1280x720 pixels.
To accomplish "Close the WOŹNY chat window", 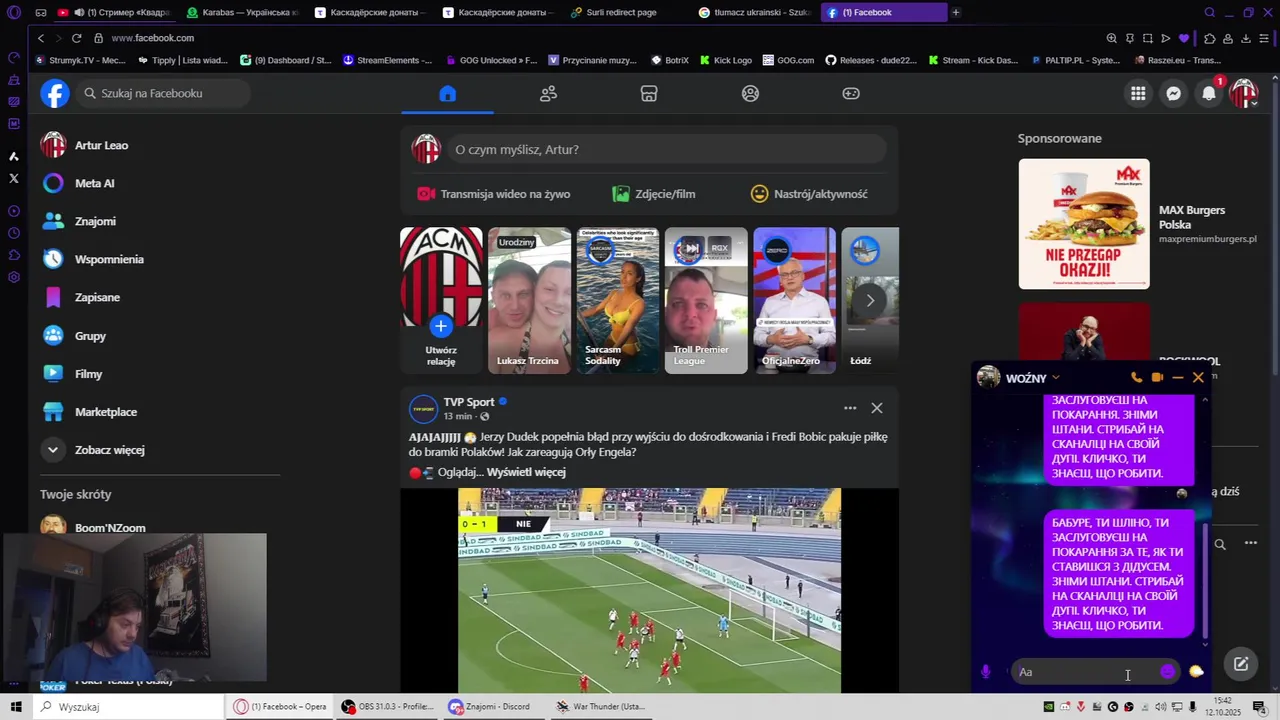I will coord(1198,378).
